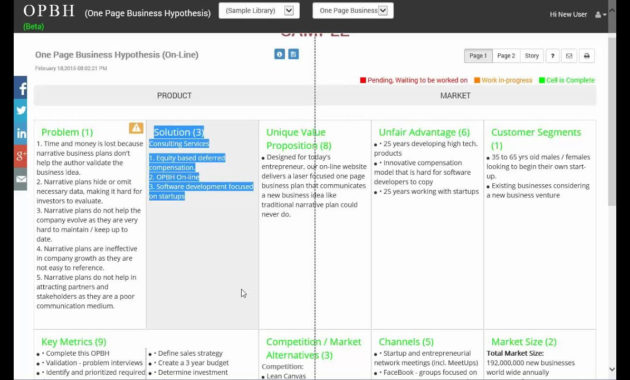Share via the Twitter sidebar icon

click(x=20, y=110)
